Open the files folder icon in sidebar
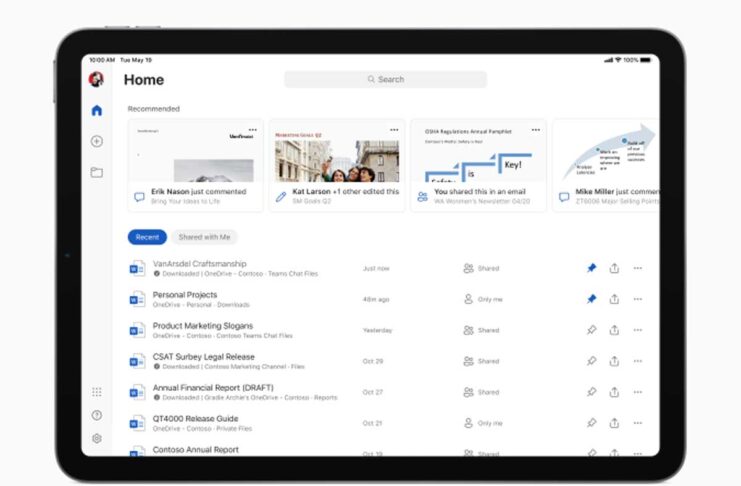The height and width of the screenshot is (486, 741). (97, 173)
